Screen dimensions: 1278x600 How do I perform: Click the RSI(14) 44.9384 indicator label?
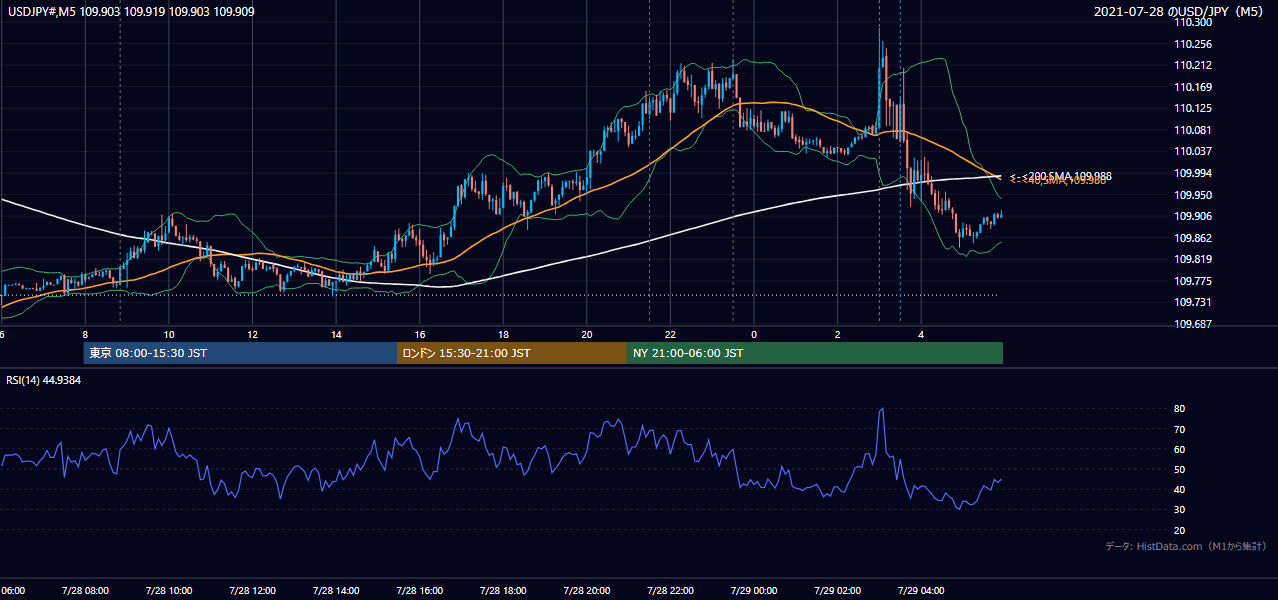44,379
